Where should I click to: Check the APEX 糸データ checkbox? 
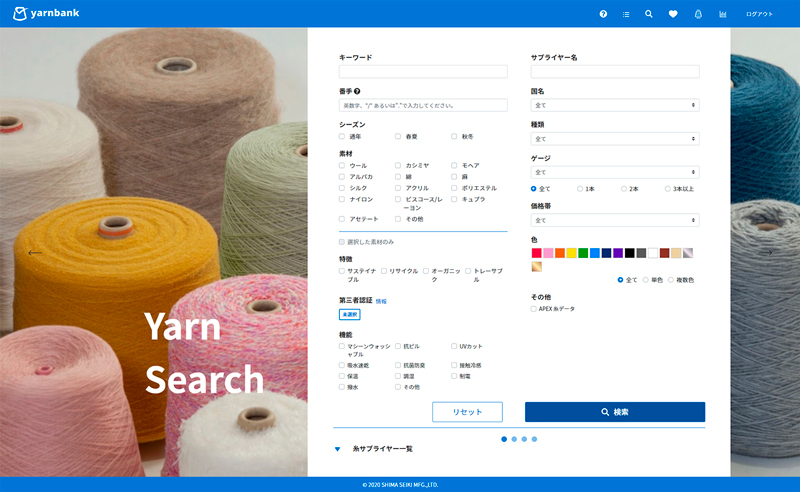[534, 309]
